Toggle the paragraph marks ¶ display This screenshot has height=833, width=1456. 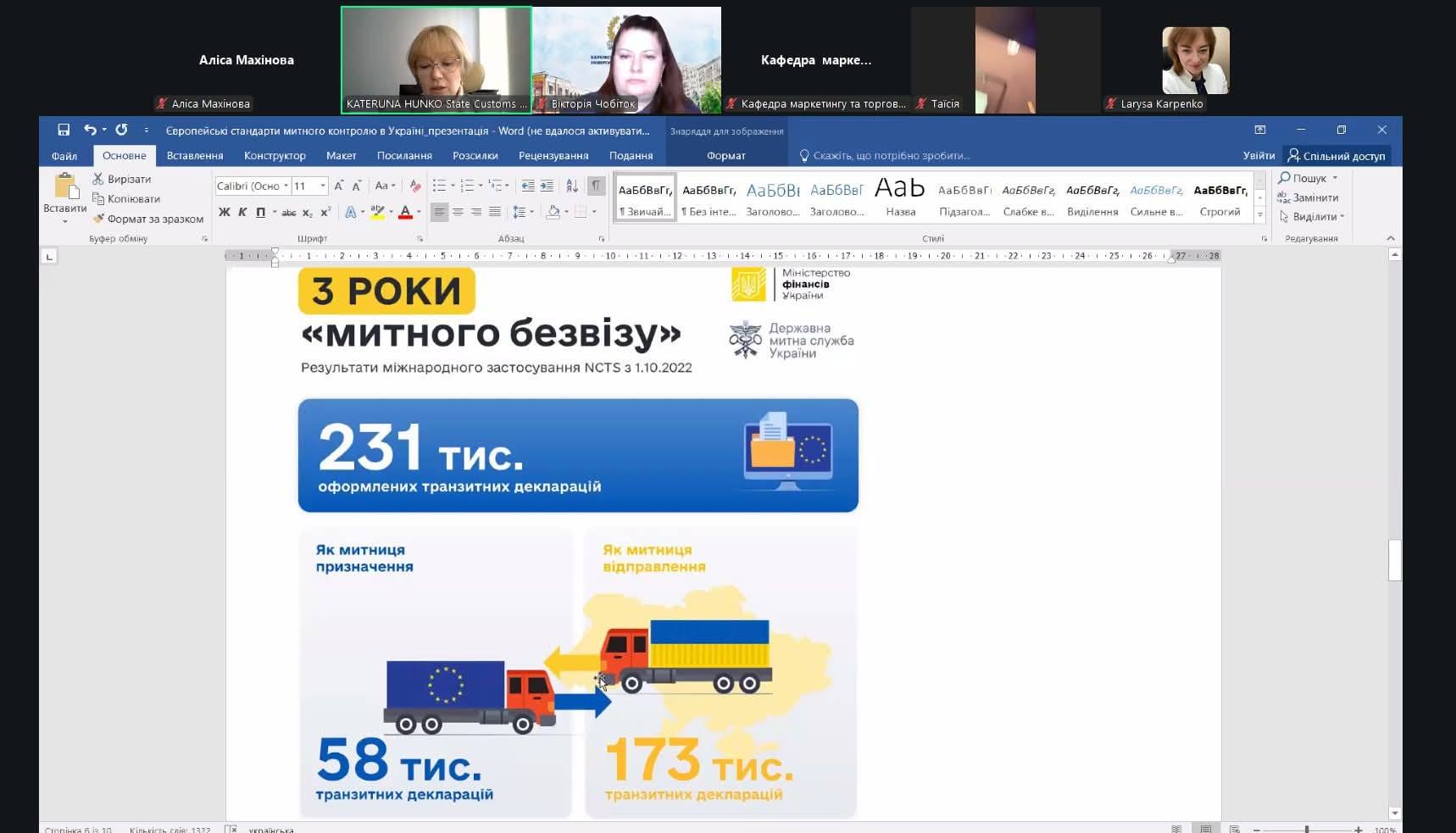[596, 186]
